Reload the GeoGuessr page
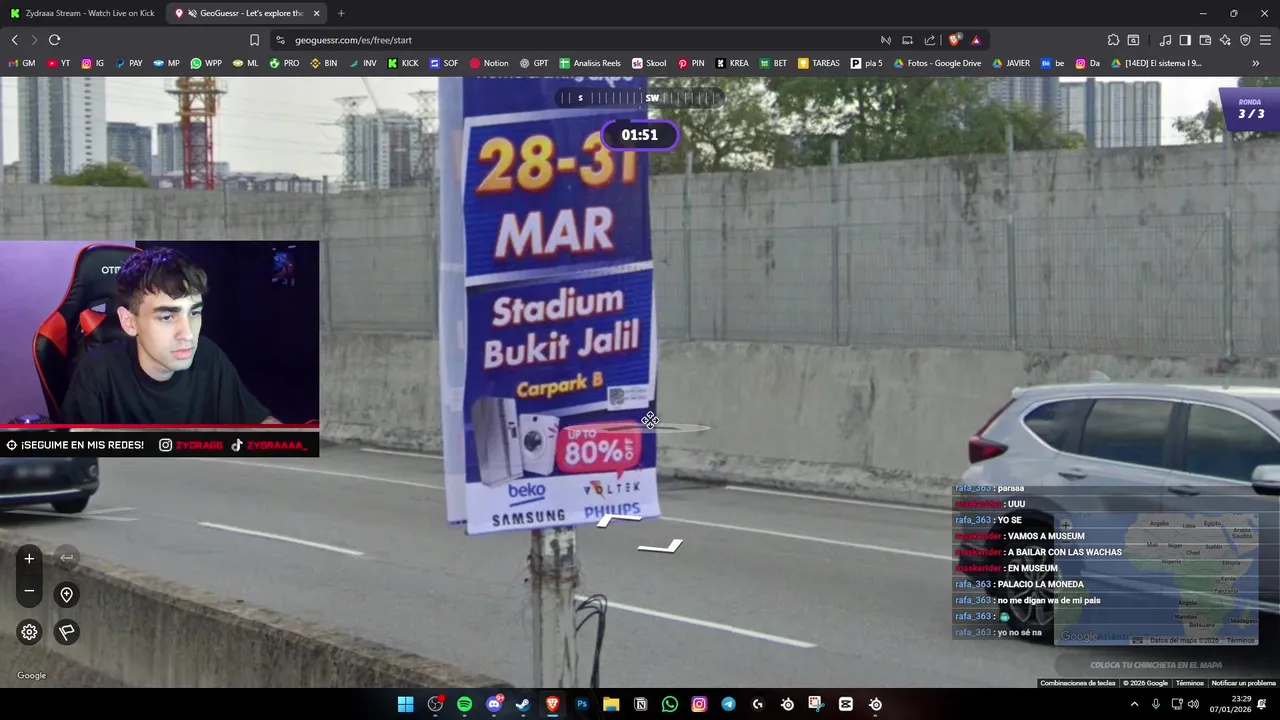The width and height of the screenshot is (1280, 720). click(x=54, y=40)
